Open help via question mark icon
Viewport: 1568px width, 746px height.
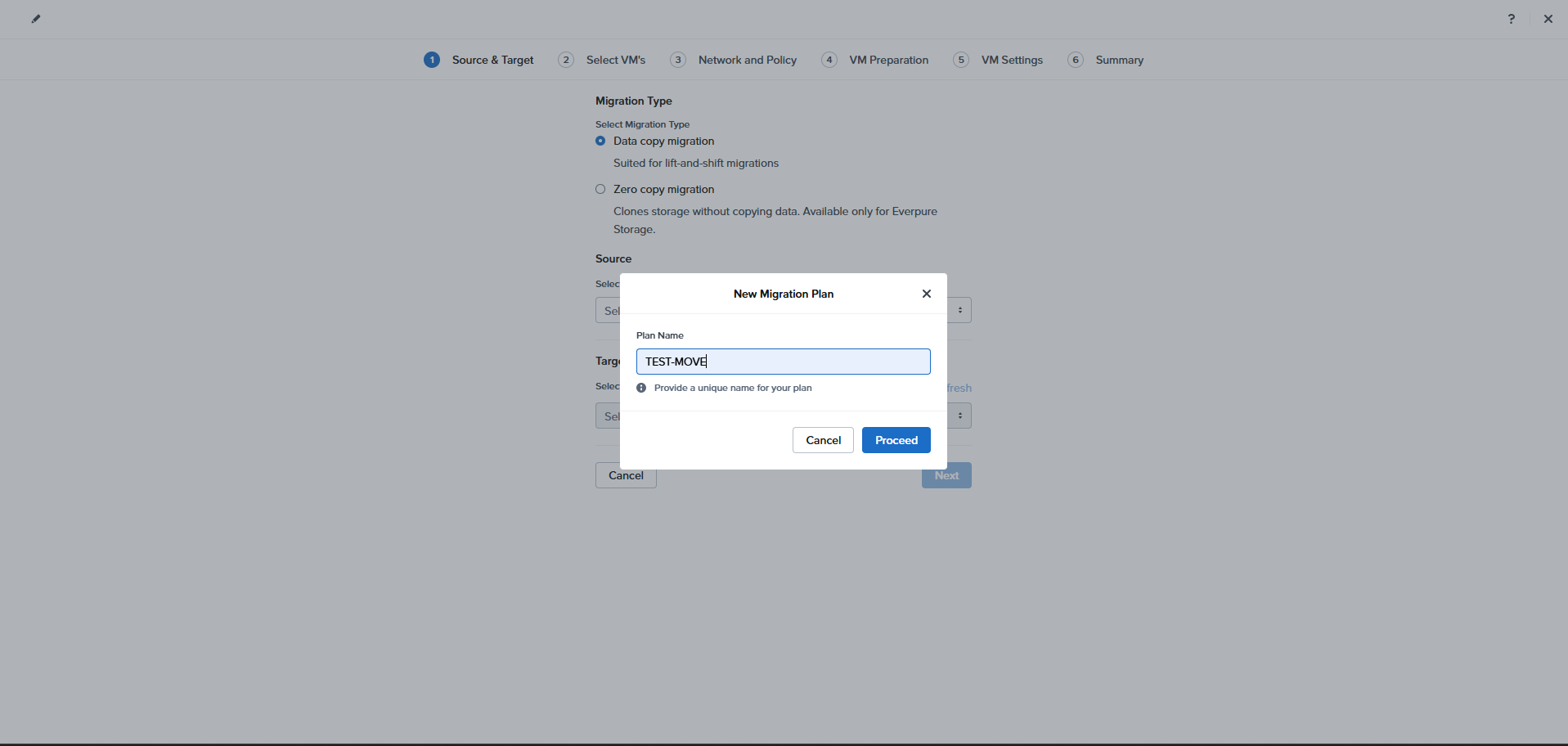(1512, 19)
